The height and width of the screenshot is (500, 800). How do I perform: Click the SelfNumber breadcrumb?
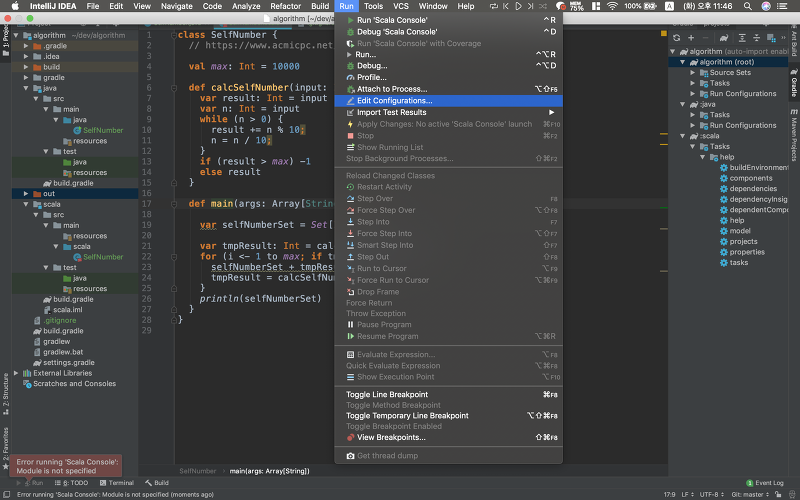coord(197,471)
